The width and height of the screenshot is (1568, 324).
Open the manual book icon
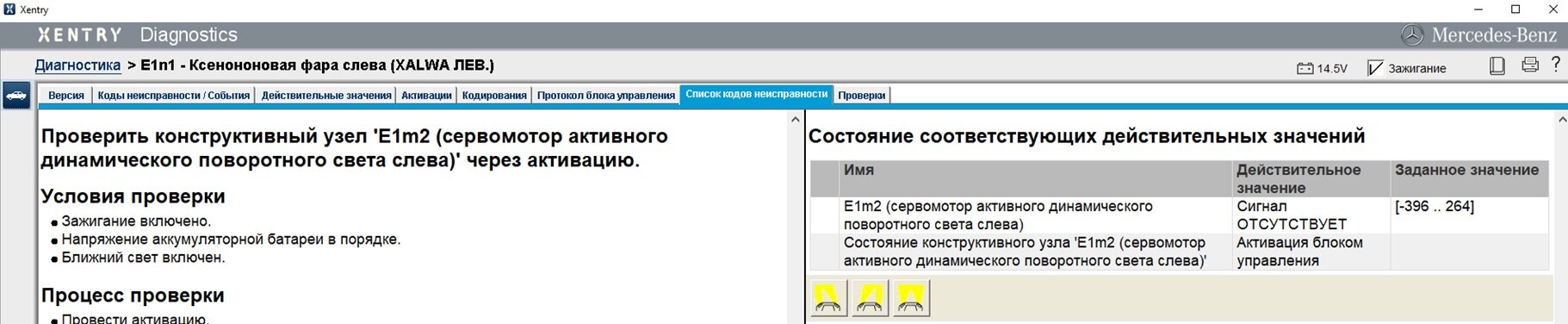1497,65
